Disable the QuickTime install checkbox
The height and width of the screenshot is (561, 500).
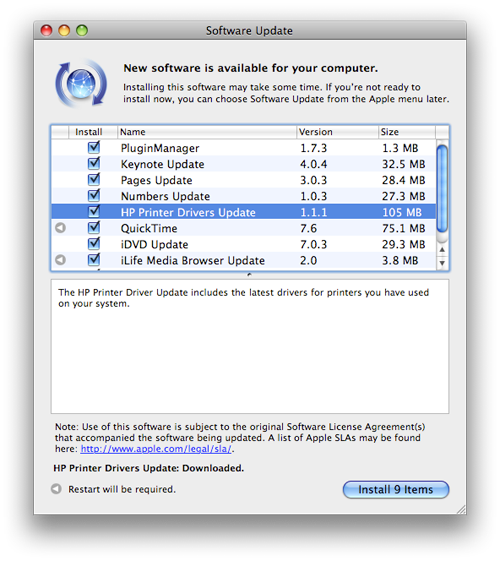(x=94, y=228)
